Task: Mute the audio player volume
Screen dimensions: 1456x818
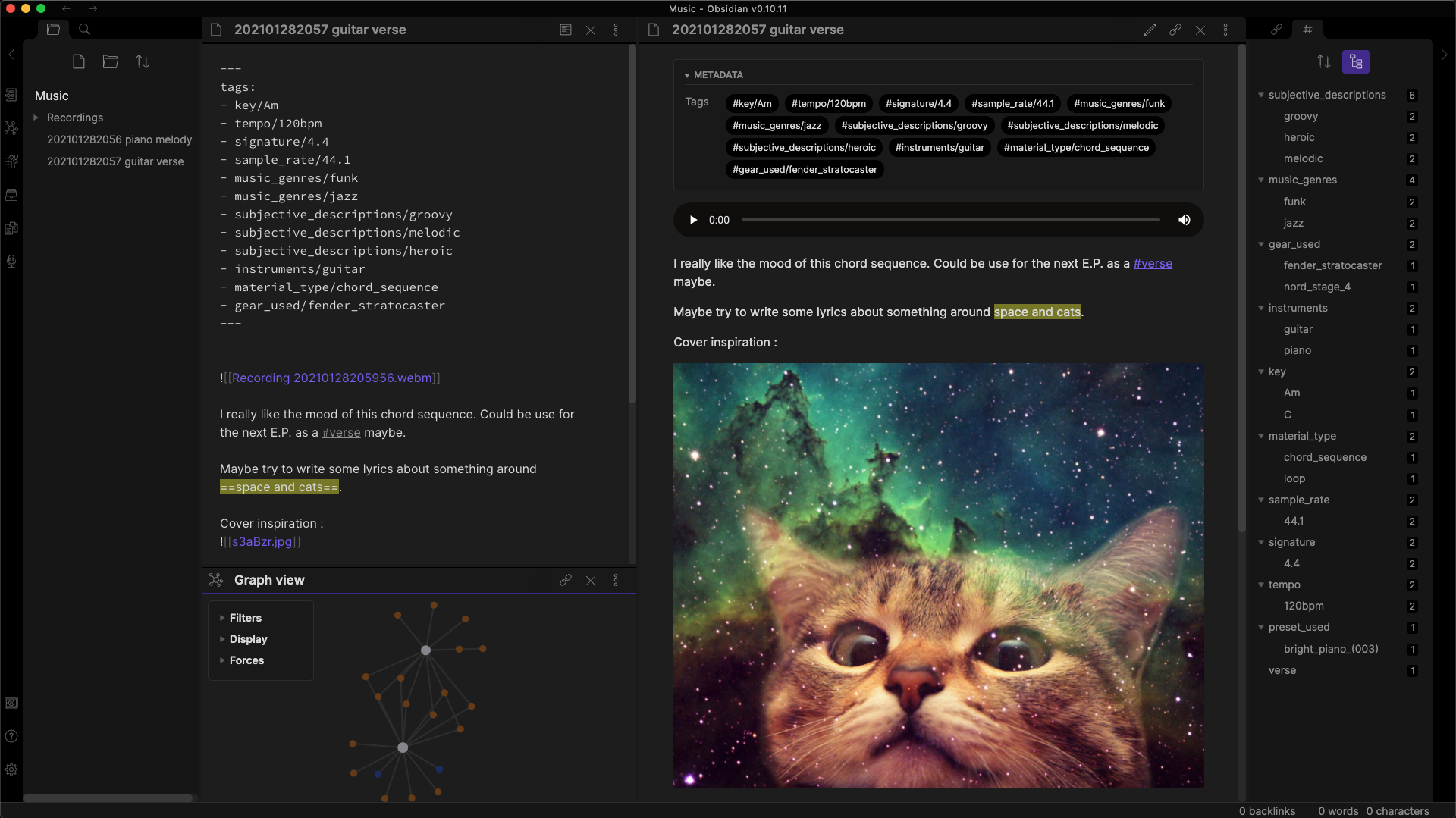Action: click(1184, 220)
